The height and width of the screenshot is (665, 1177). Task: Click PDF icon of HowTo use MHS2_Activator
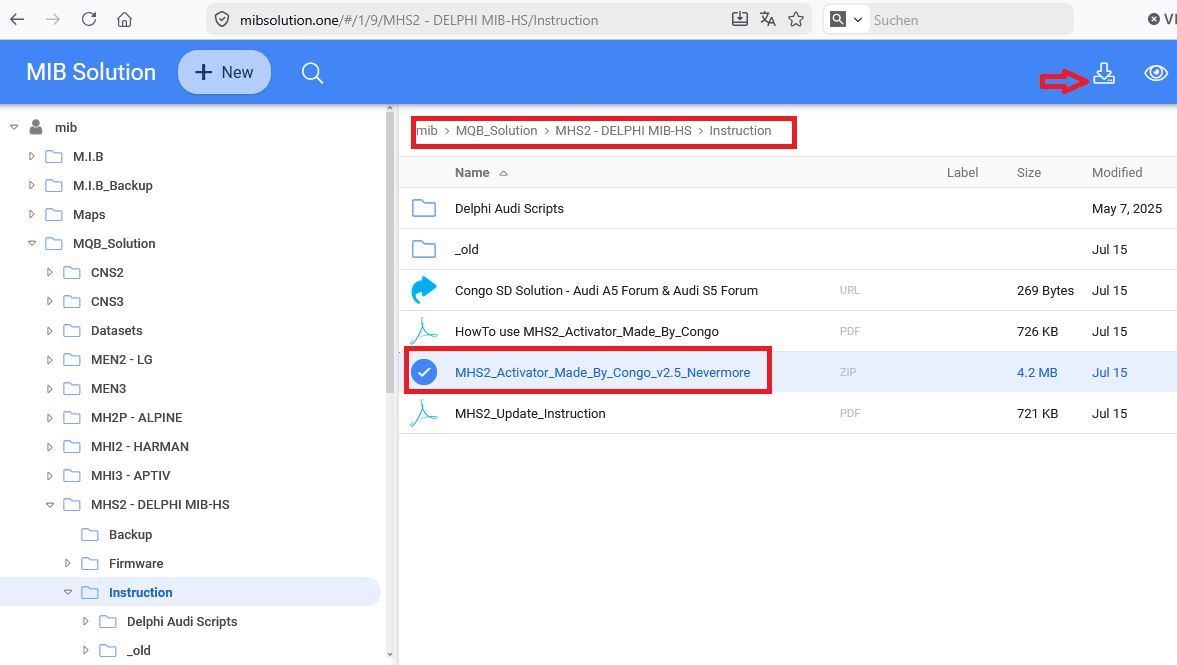point(424,331)
